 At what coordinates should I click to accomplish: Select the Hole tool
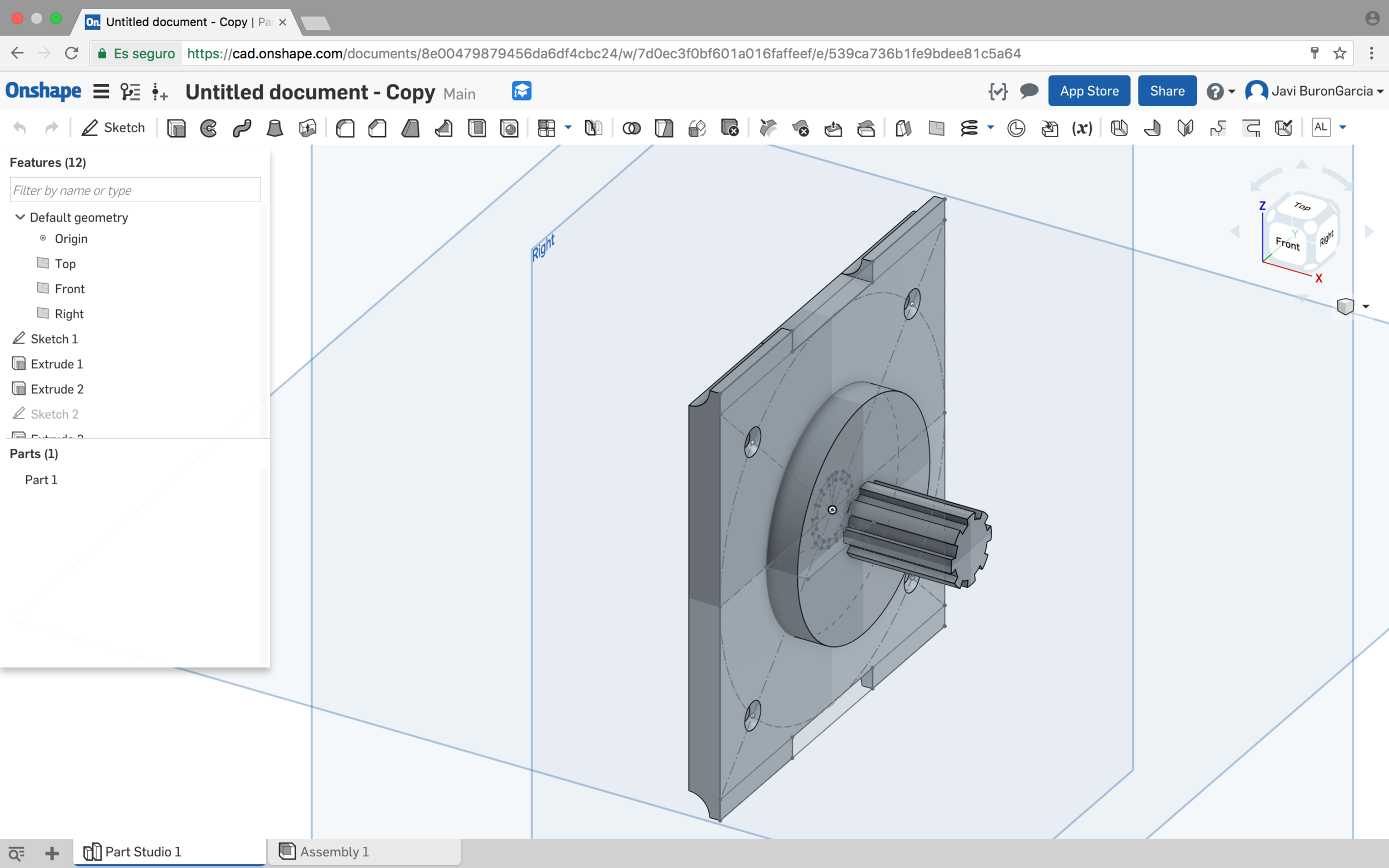pos(509,127)
